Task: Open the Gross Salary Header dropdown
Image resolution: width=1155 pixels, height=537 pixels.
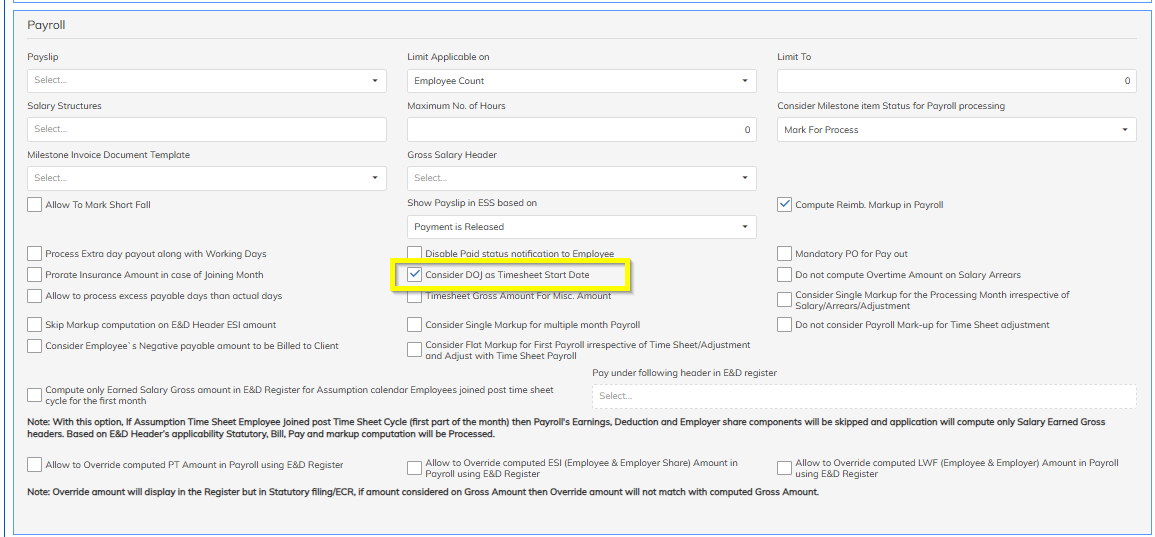Action: [x=581, y=178]
